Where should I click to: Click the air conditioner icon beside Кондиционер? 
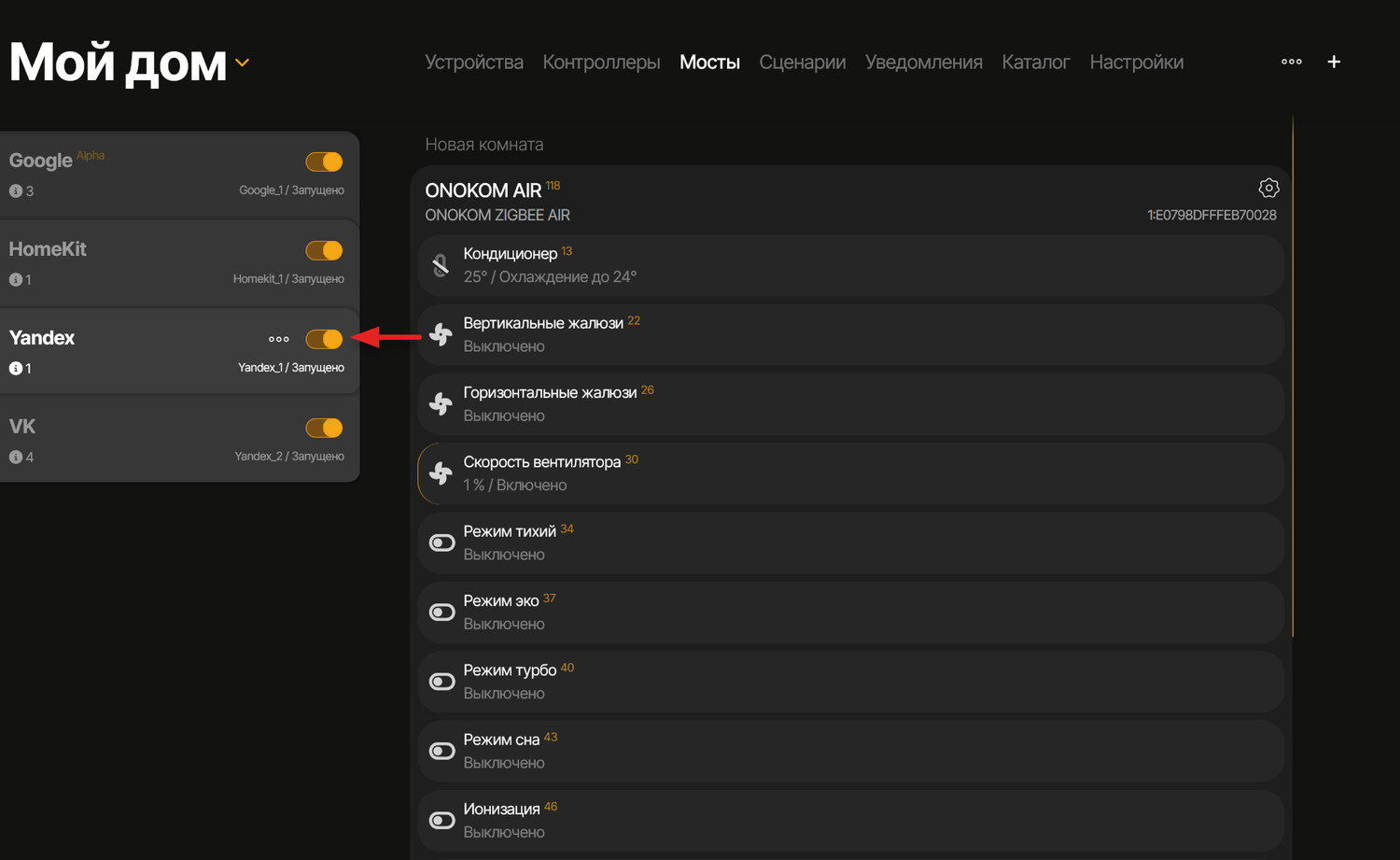coord(440,265)
